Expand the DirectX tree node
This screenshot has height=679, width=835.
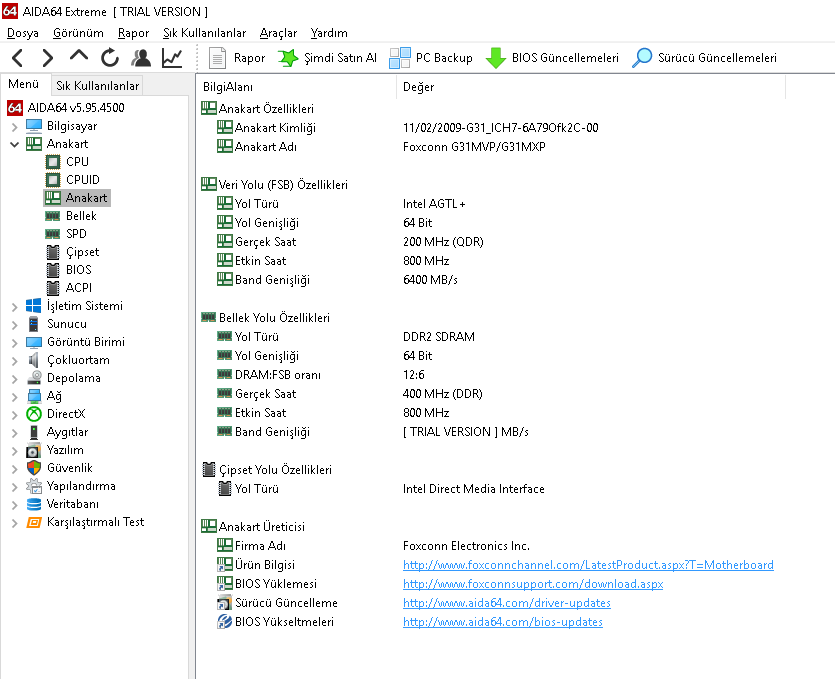point(14,415)
